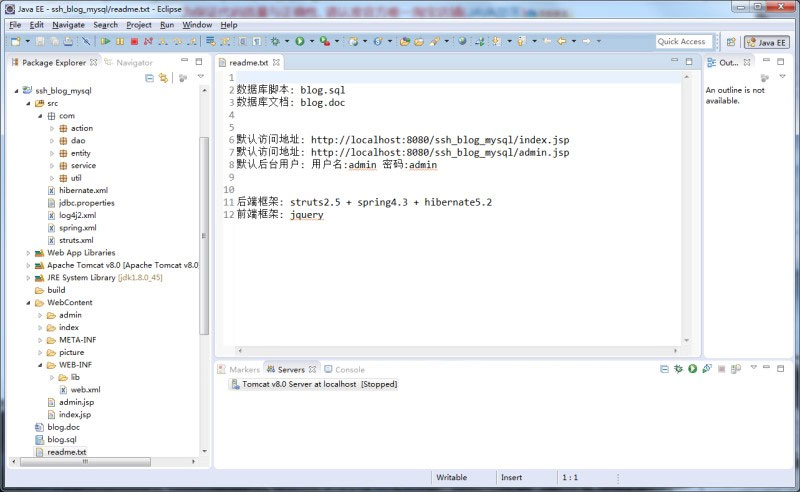Select struts.xml file

pos(71,240)
